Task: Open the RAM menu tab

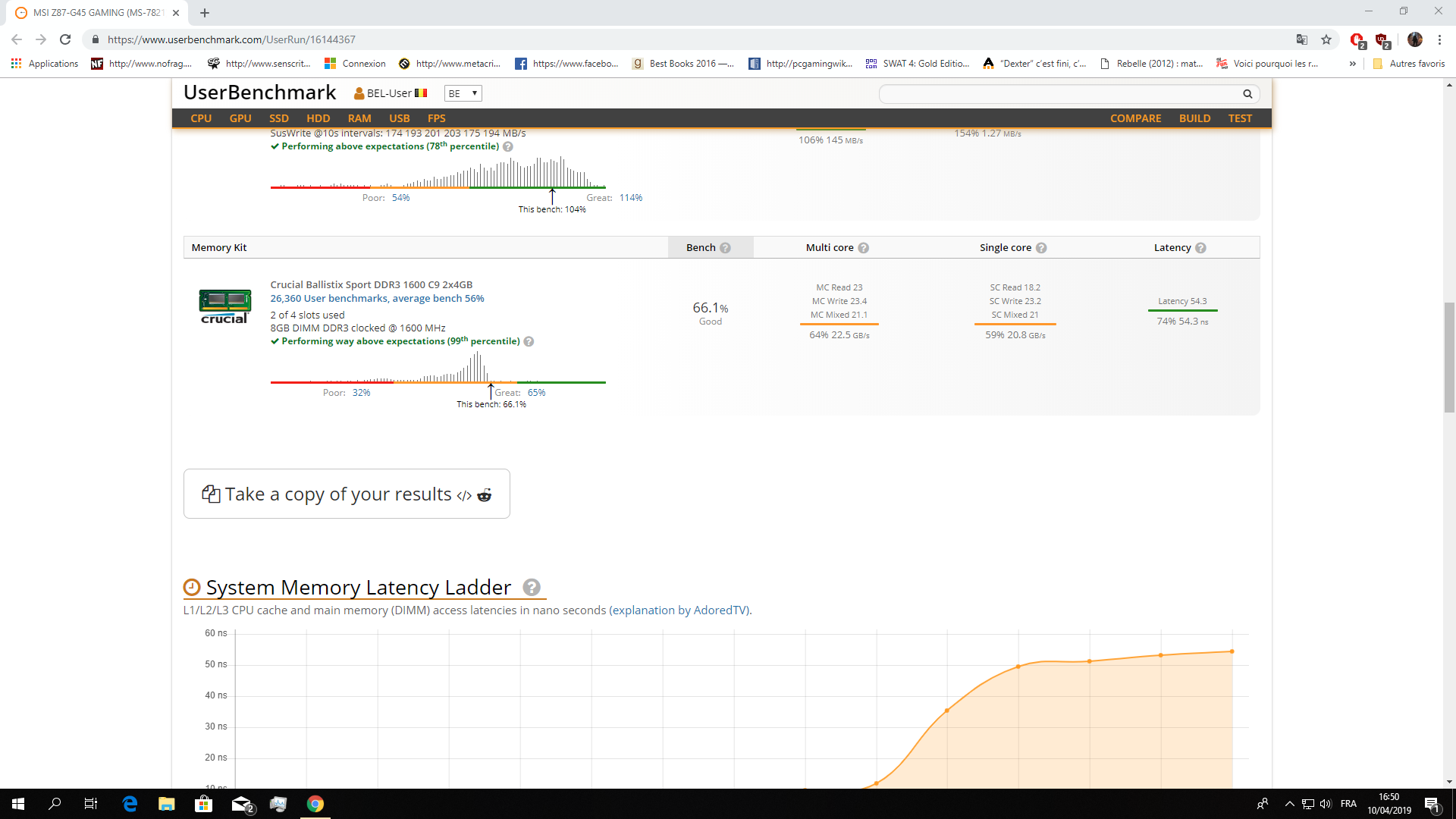Action: point(359,118)
